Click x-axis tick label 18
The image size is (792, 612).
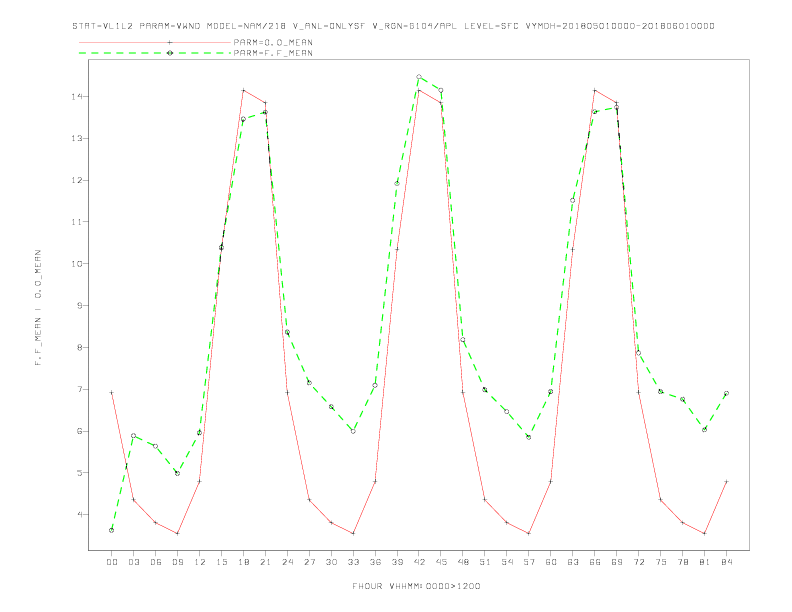tap(243, 562)
